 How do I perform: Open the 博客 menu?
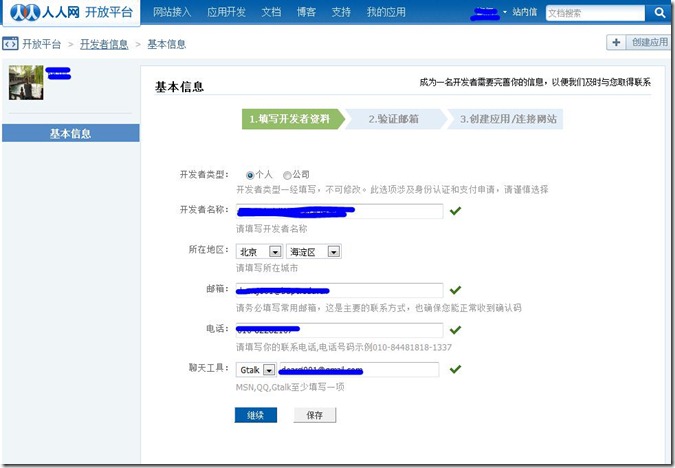[x=306, y=12]
